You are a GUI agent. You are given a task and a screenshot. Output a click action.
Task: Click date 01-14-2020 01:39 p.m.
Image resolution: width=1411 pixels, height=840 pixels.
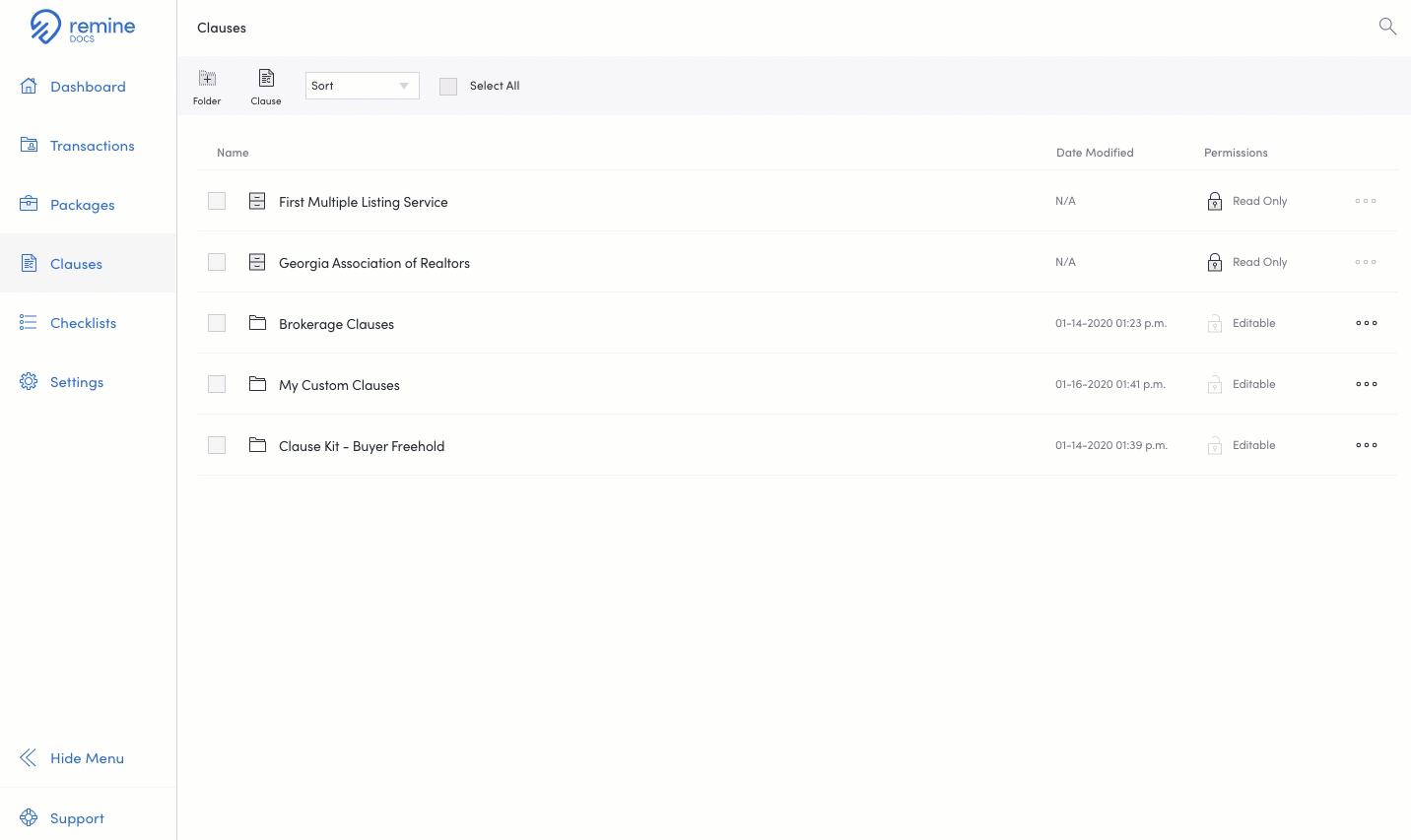1111,445
